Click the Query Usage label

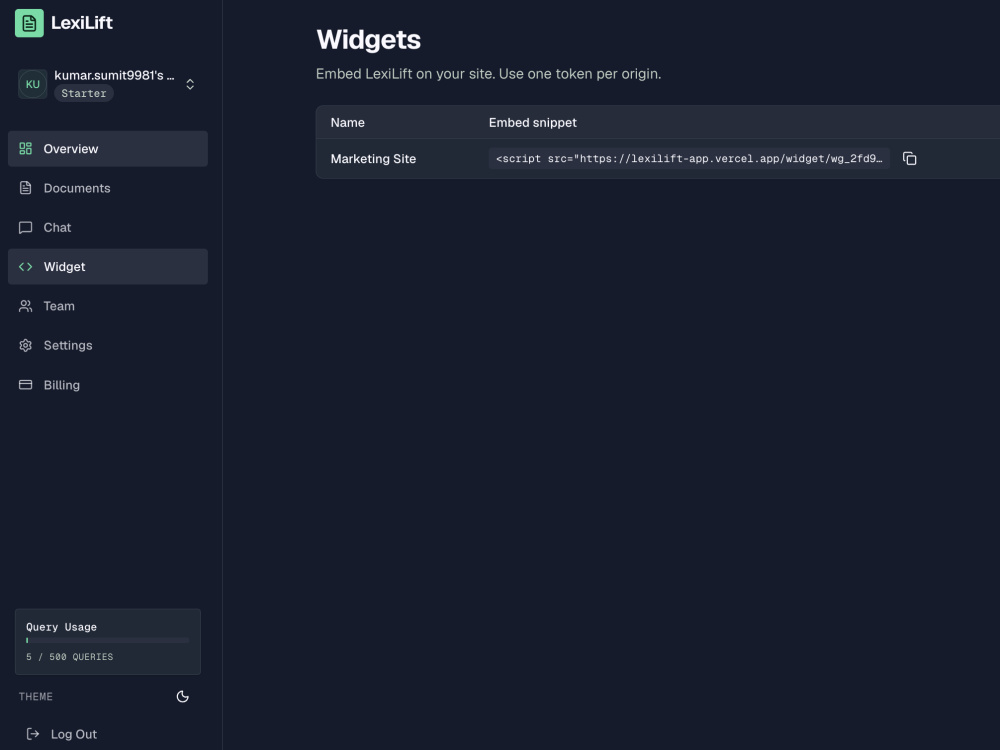point(61,627)
